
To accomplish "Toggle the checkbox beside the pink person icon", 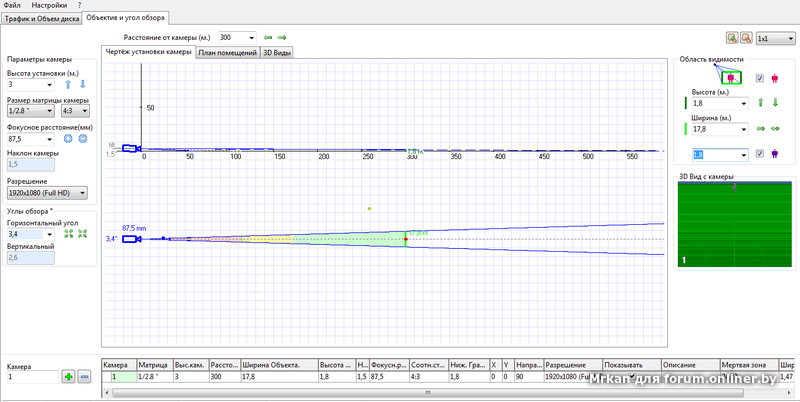I will (760, 78).
